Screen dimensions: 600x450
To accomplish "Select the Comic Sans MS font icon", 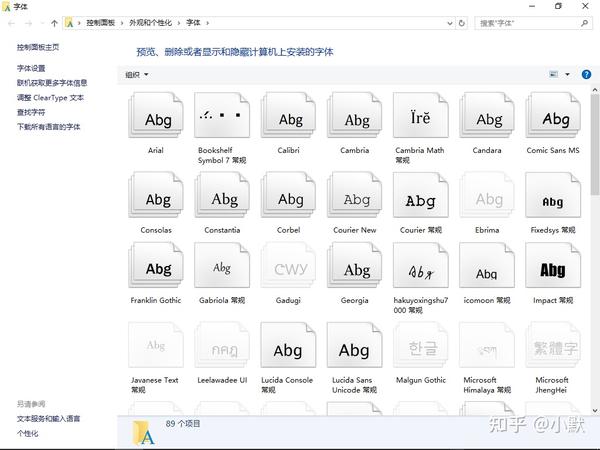I will click(x=553, y=115).
